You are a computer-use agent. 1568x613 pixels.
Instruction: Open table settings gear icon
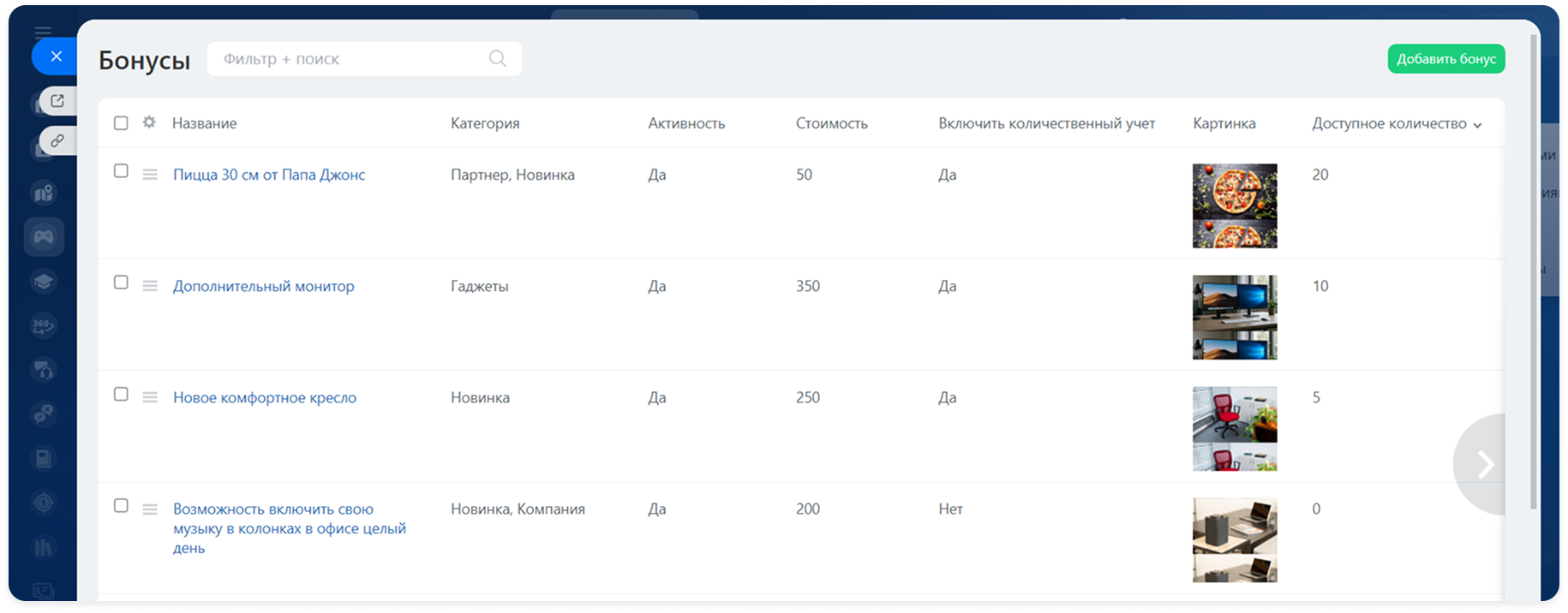[x=149, y=122]
